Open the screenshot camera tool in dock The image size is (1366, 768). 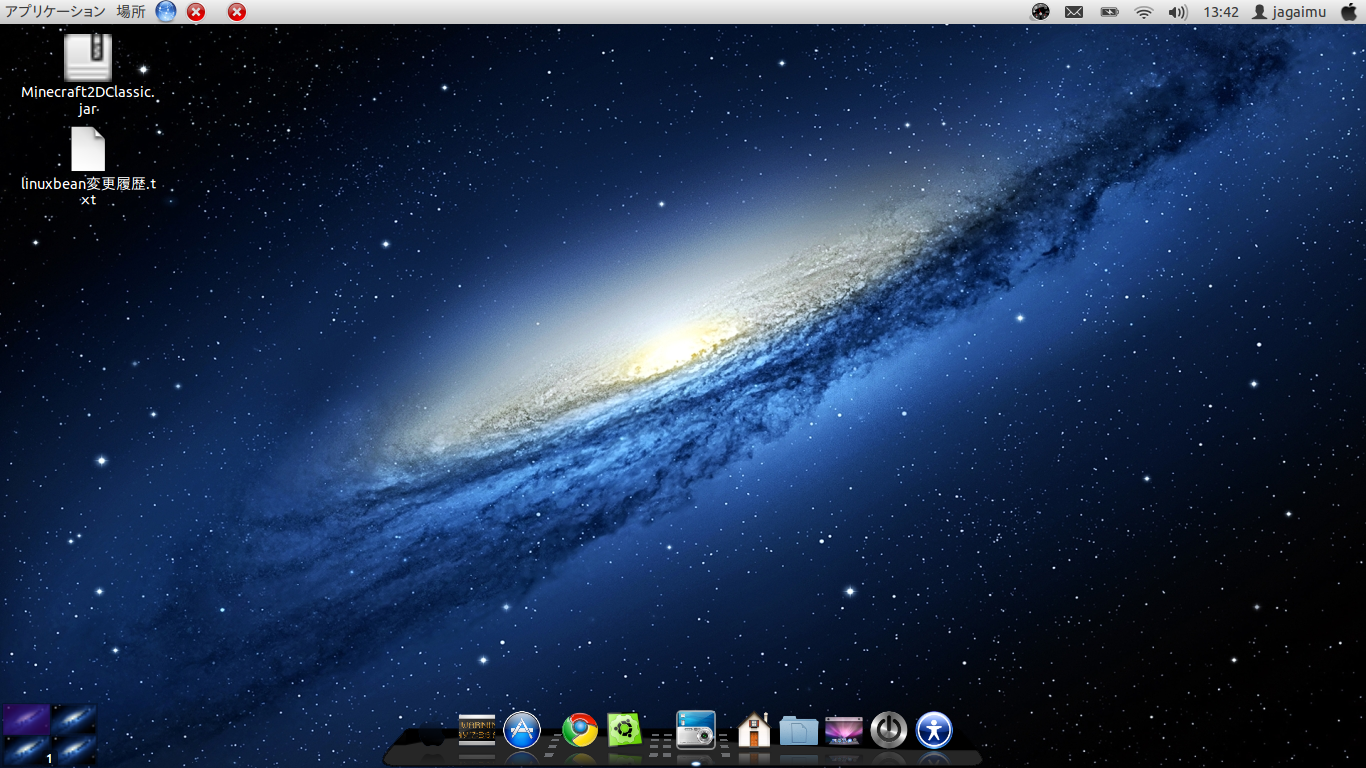tap(696, 729)
